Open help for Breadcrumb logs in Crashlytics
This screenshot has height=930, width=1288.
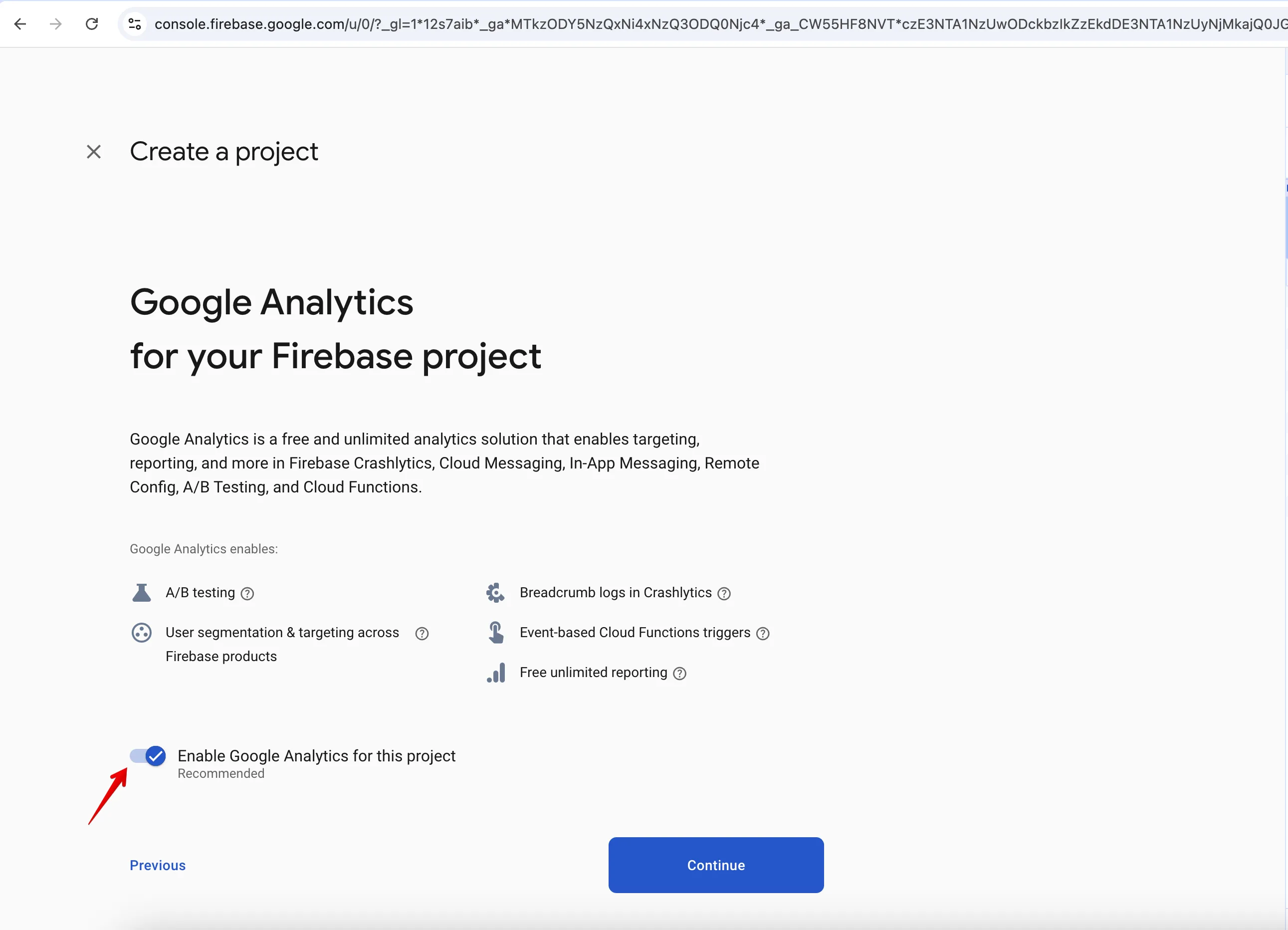coord(723,594)
